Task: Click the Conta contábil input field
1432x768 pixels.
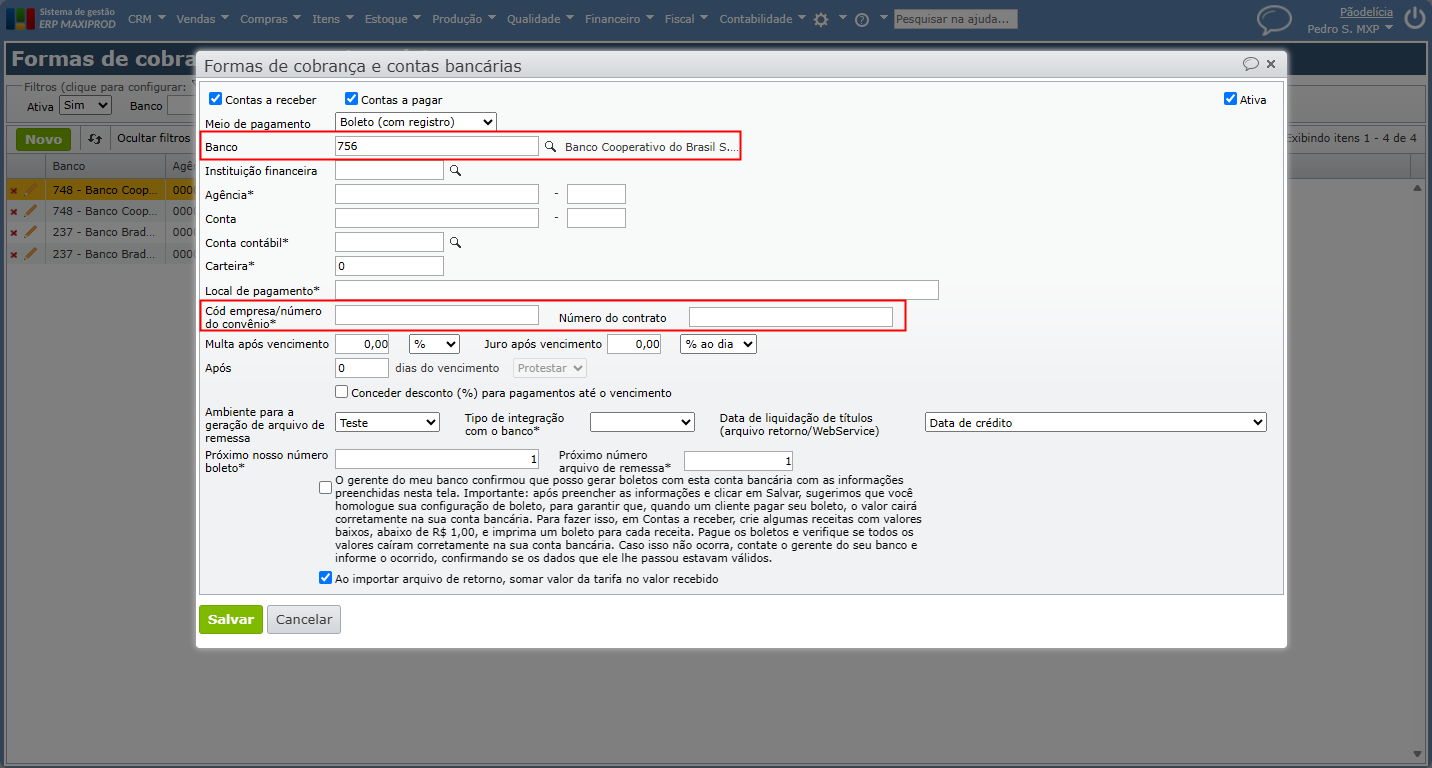Action: 389,242
